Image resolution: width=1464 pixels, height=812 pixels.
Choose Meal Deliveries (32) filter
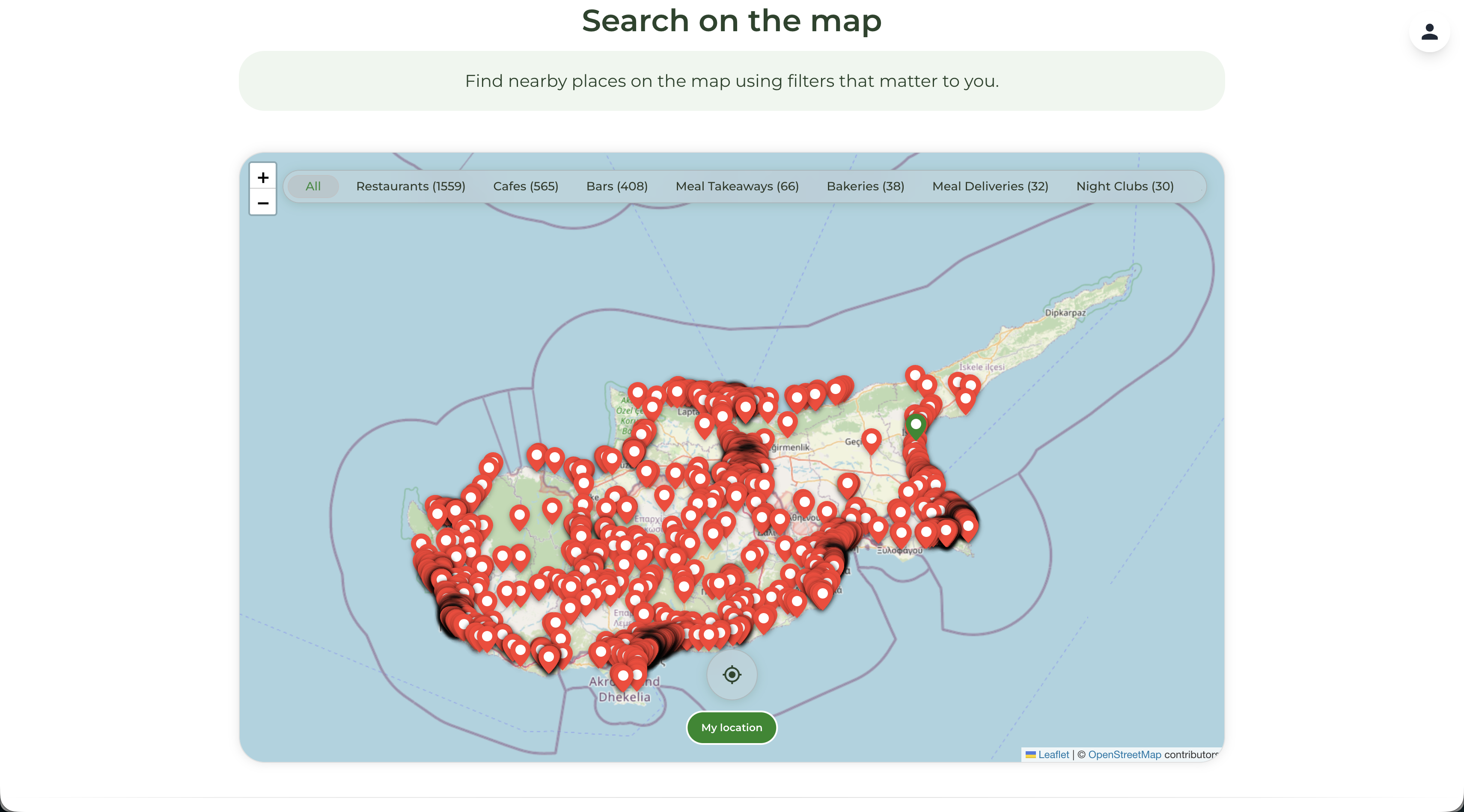[990, 186]
